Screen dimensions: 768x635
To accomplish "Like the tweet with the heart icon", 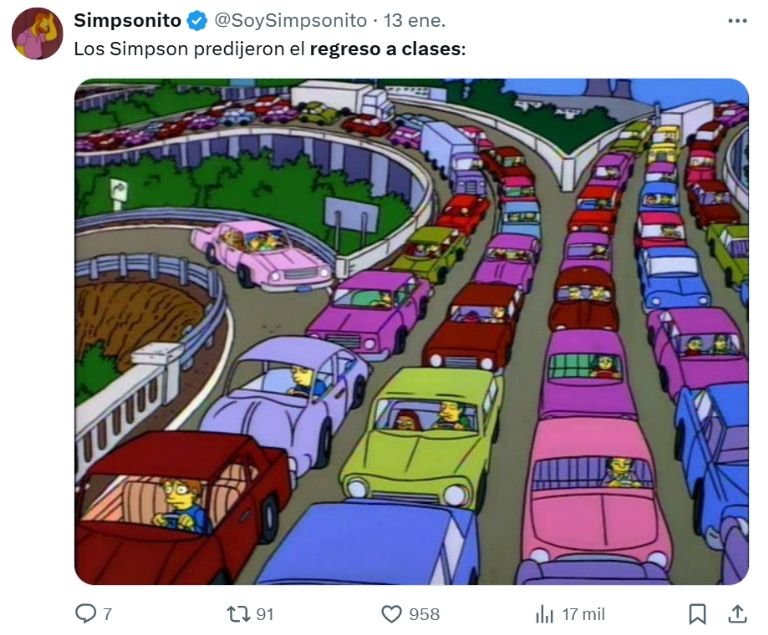I will tap(391, 613).
